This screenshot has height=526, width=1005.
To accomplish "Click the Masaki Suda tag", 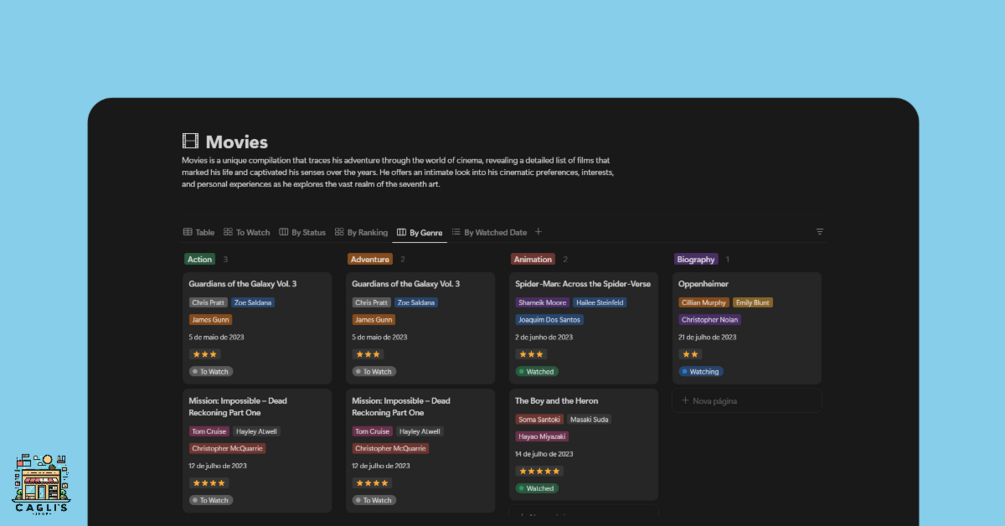I will [589, 420].
